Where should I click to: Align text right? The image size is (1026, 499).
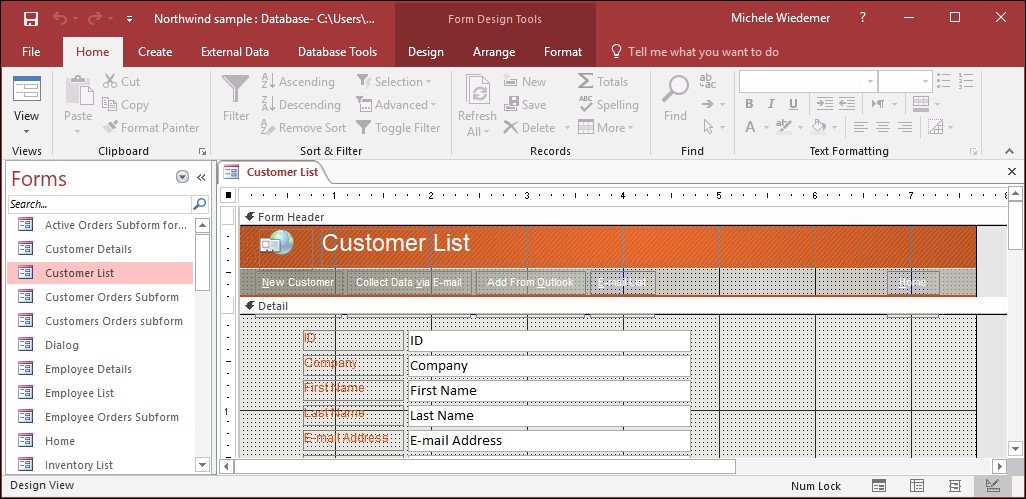click(905, 127)
